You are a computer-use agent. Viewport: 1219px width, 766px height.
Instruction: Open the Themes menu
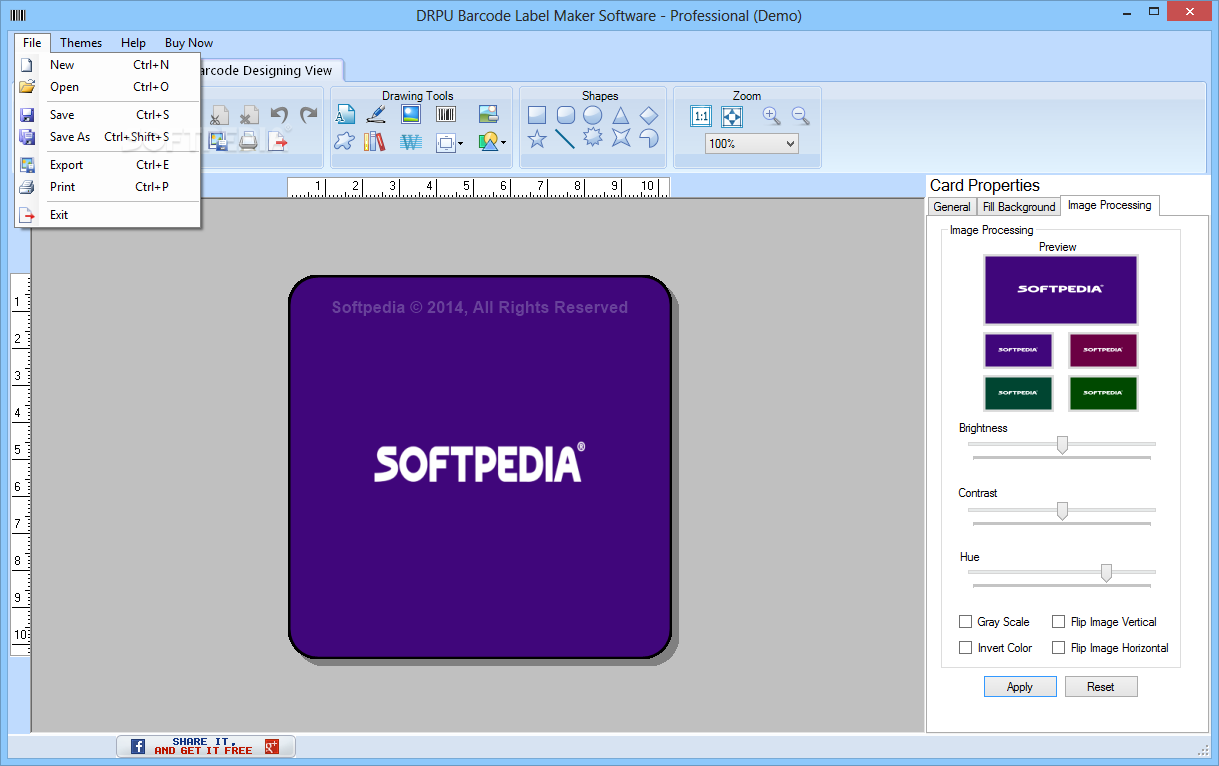pyautogui.click(x=81, y=43)
